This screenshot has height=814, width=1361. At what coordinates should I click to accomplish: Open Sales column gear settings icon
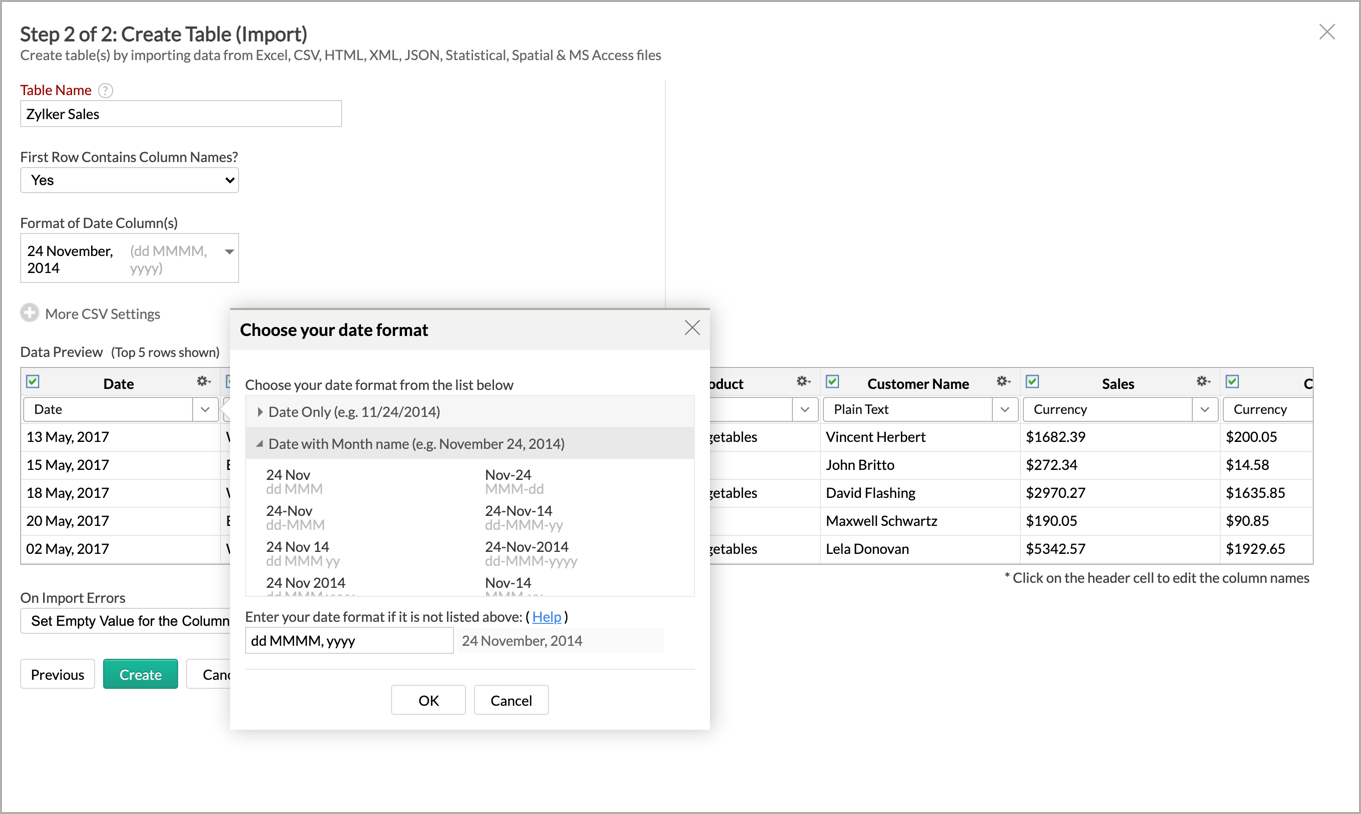pyautogui.click(x=1203, y=382)
